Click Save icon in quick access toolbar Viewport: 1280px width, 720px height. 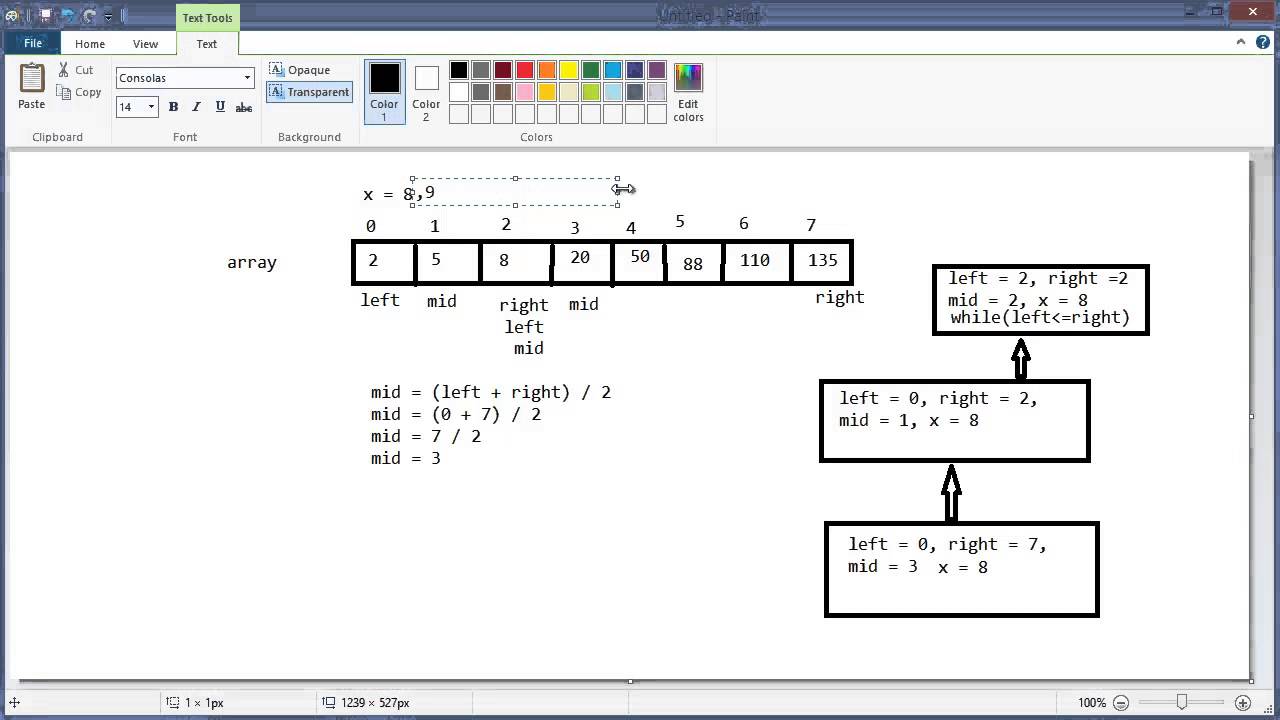tap(46, 16)
